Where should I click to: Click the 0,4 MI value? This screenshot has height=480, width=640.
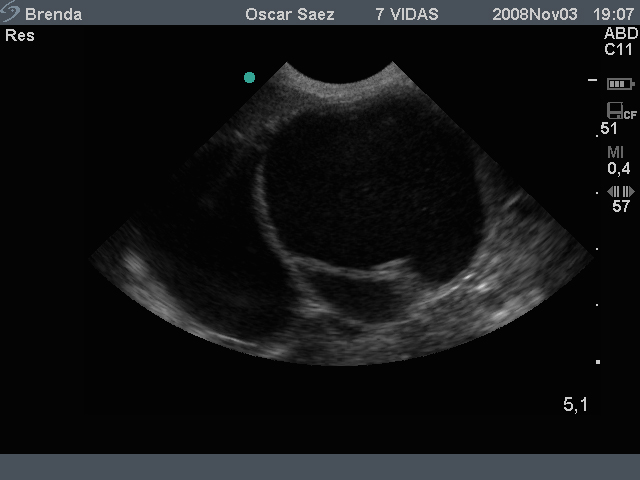click(619, 169)
